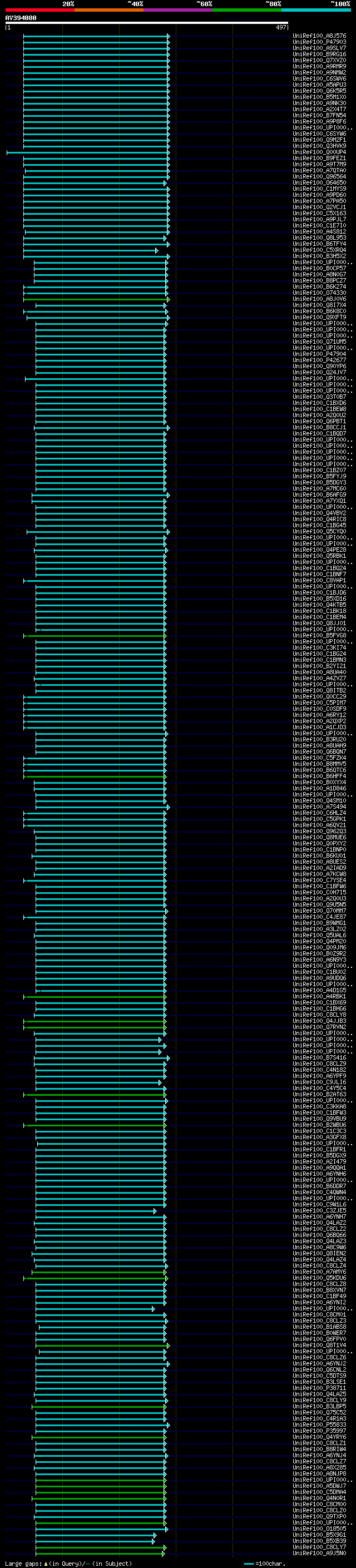This screenshot has width=356, height=1568.
Task: Click the green alignment bar for UniRef100_A8J0V6
Action: click(x=96, y=299)
